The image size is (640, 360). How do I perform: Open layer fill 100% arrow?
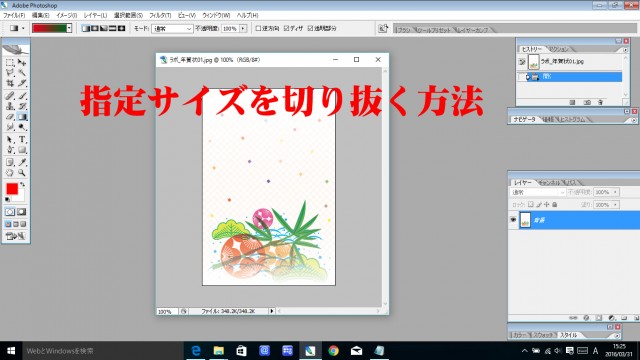615,204
